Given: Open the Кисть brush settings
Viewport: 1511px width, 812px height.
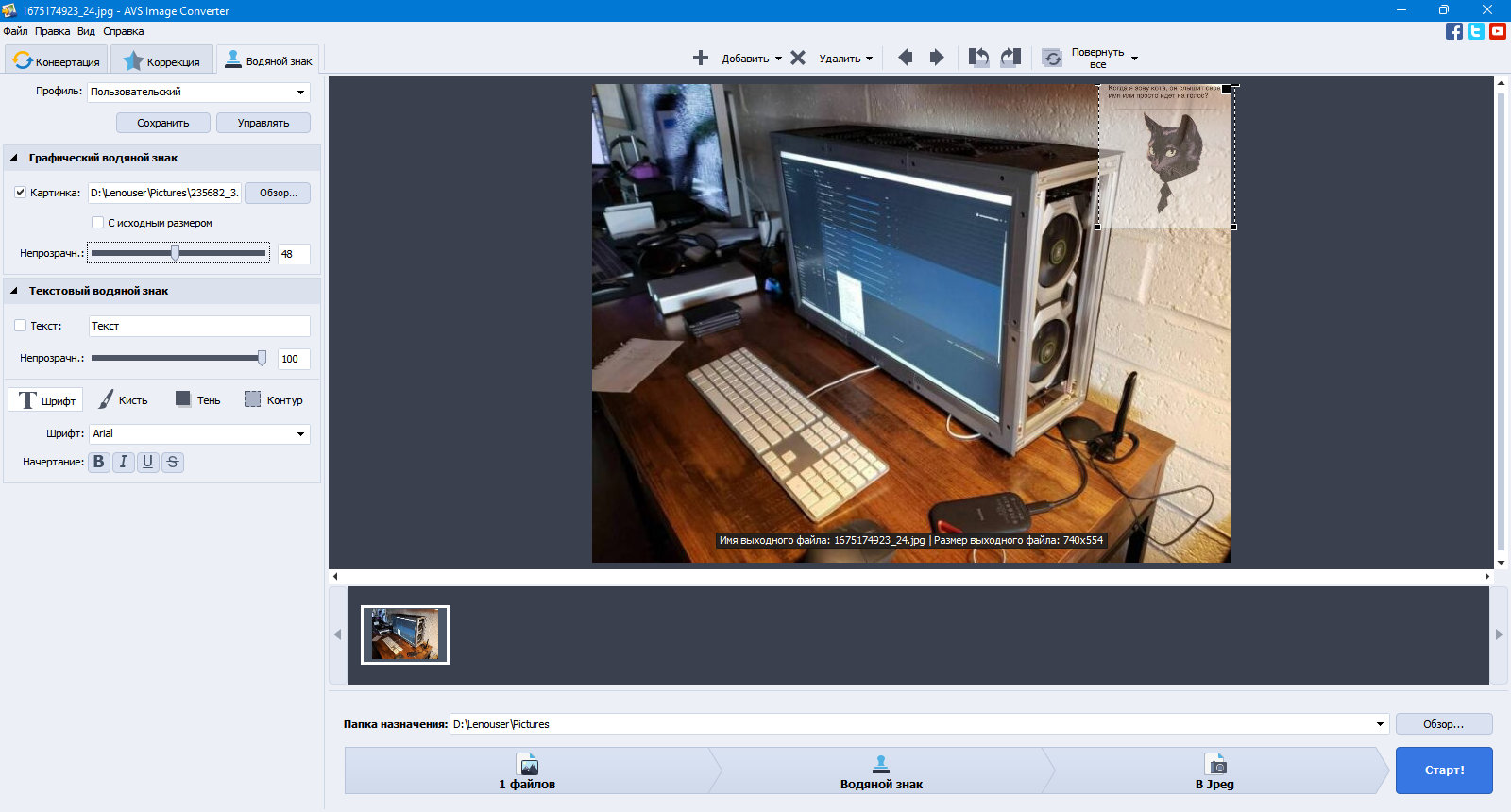Looking at the screenshot, I should (123, 400).
